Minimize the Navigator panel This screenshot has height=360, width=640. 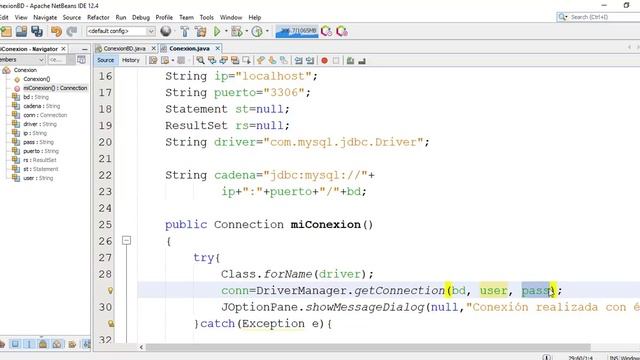coord(84,49)
